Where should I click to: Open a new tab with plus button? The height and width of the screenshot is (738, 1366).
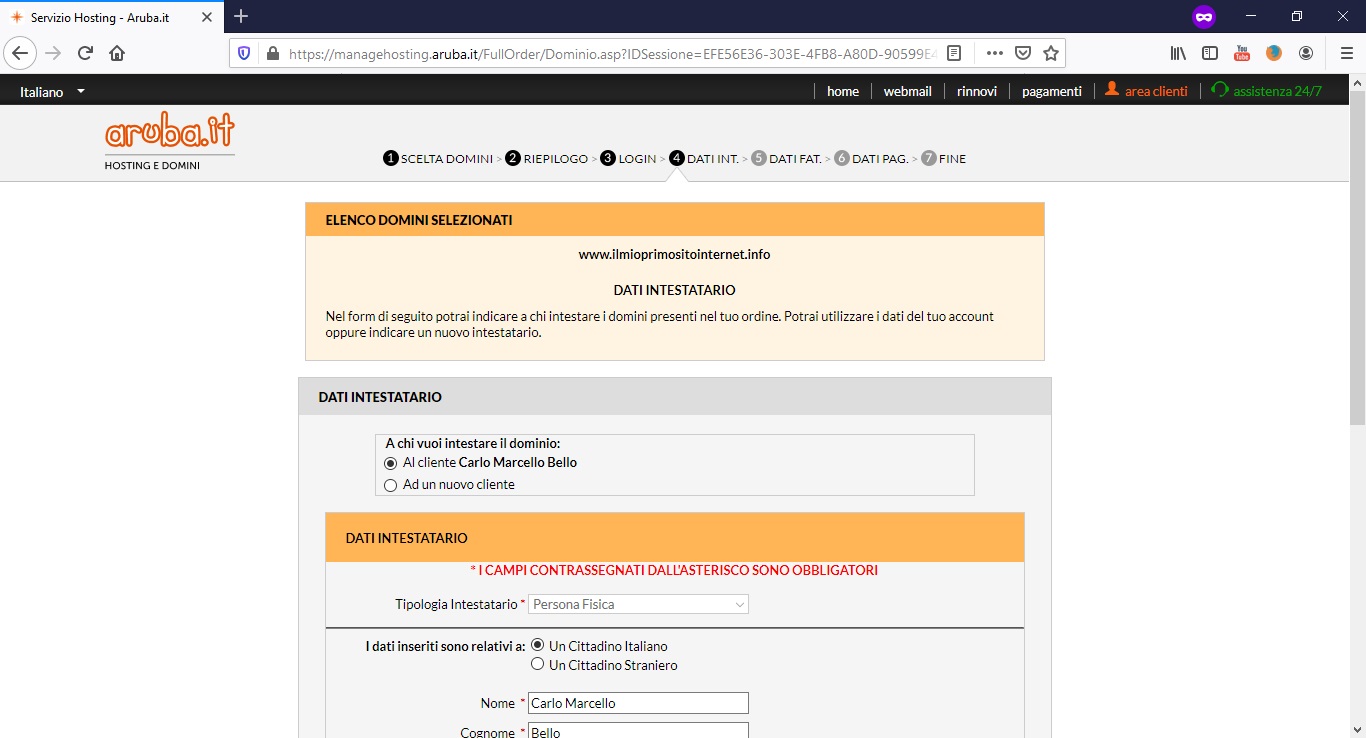tap(241, 16)
